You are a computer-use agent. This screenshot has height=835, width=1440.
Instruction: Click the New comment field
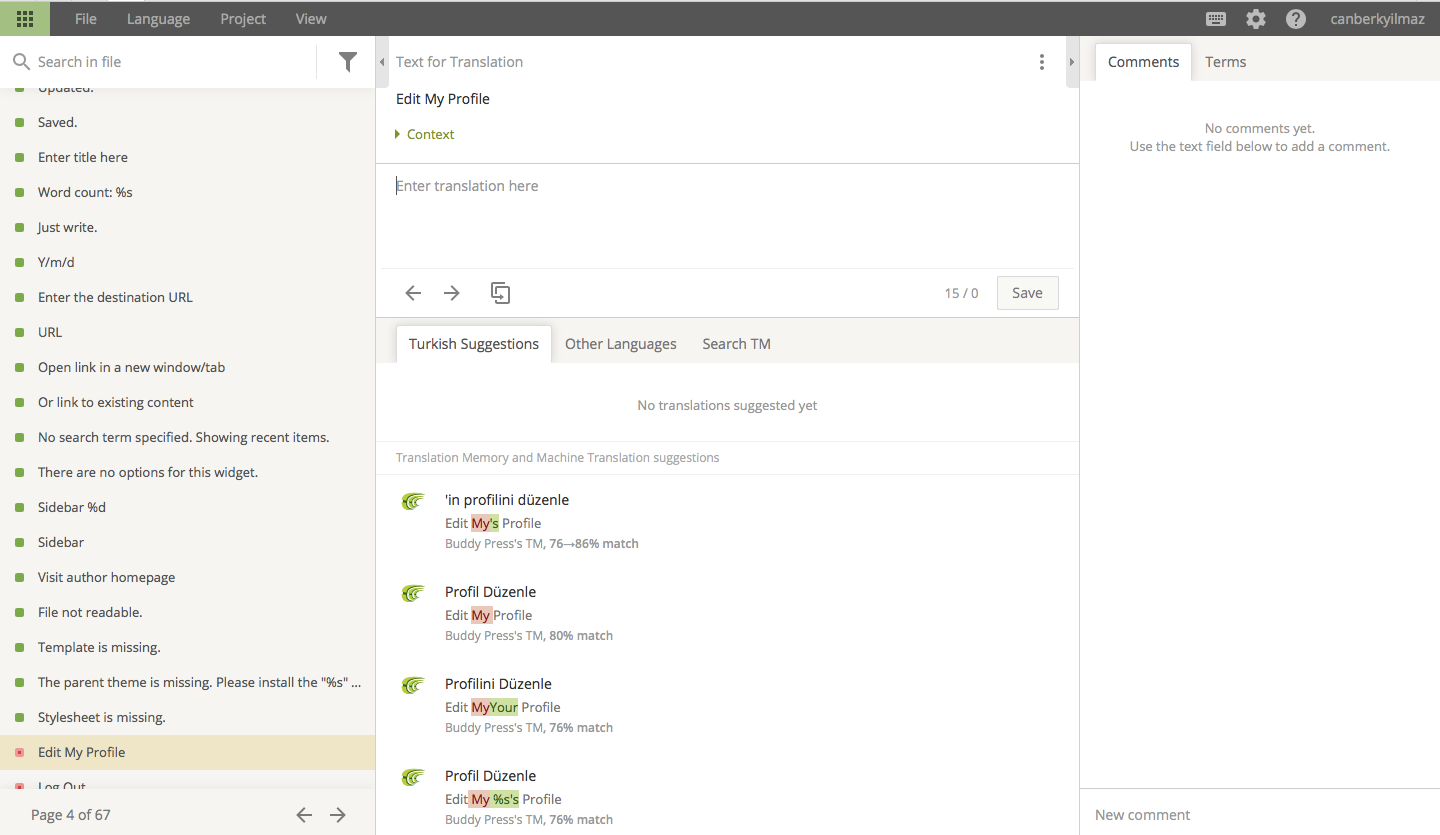click(x=1260, y=815)
